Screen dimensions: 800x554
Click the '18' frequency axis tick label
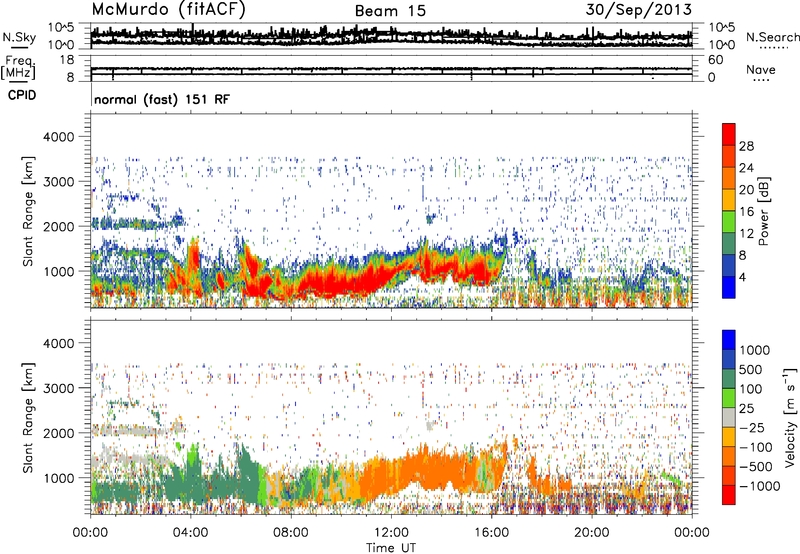tap(67, 60)
